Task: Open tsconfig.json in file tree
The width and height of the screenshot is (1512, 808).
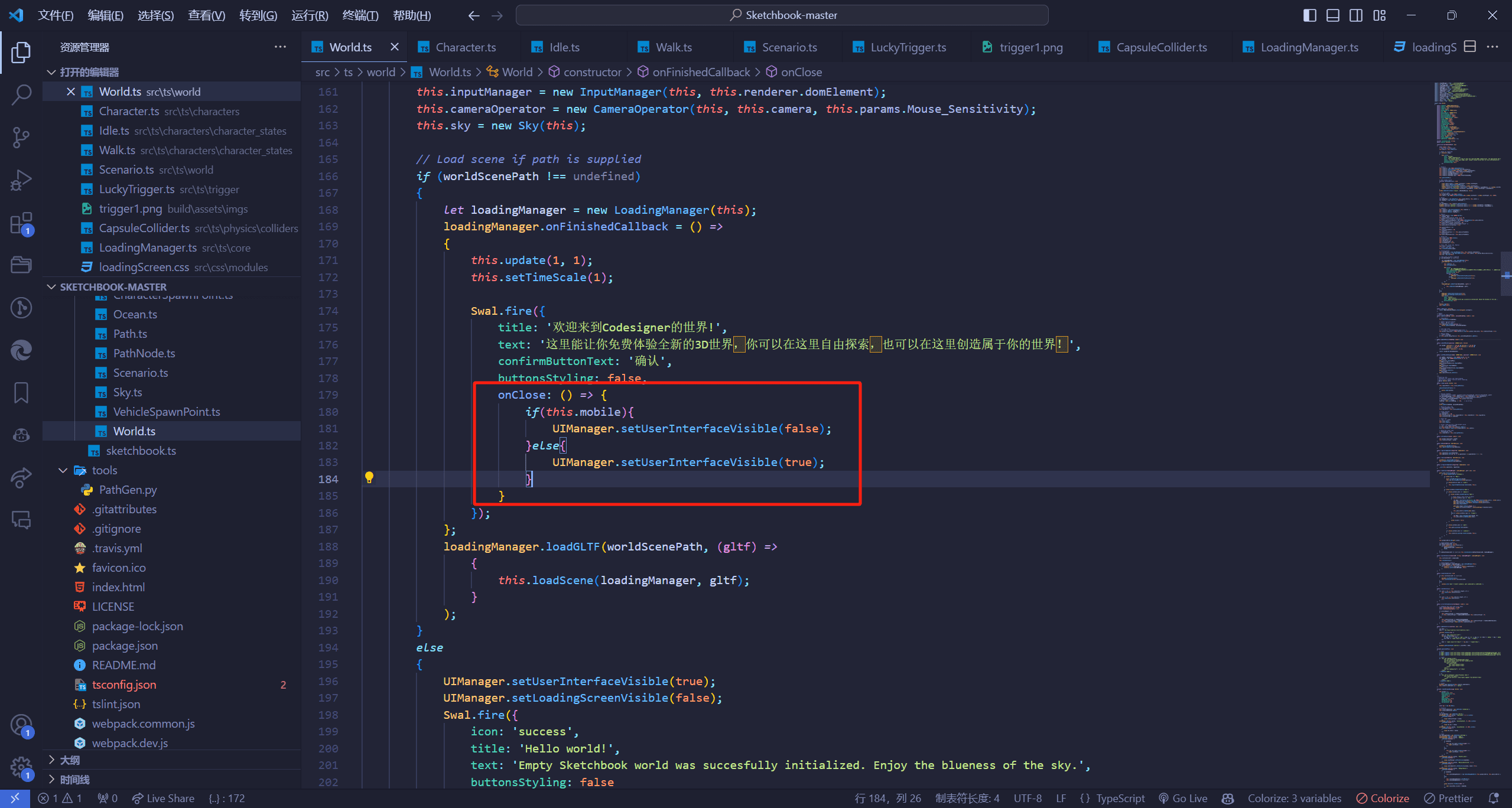Action: tap(171, 685)
